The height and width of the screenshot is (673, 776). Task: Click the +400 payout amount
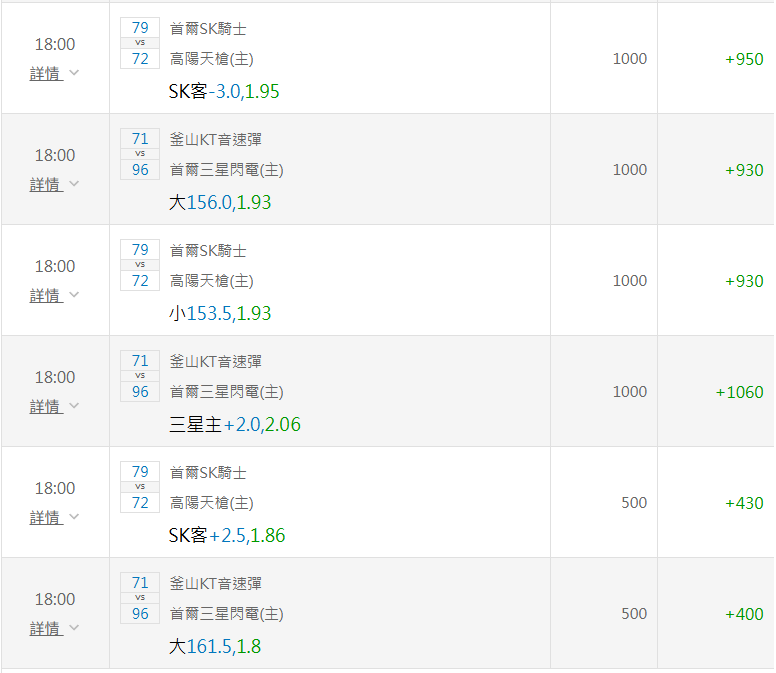coord(744,614)
